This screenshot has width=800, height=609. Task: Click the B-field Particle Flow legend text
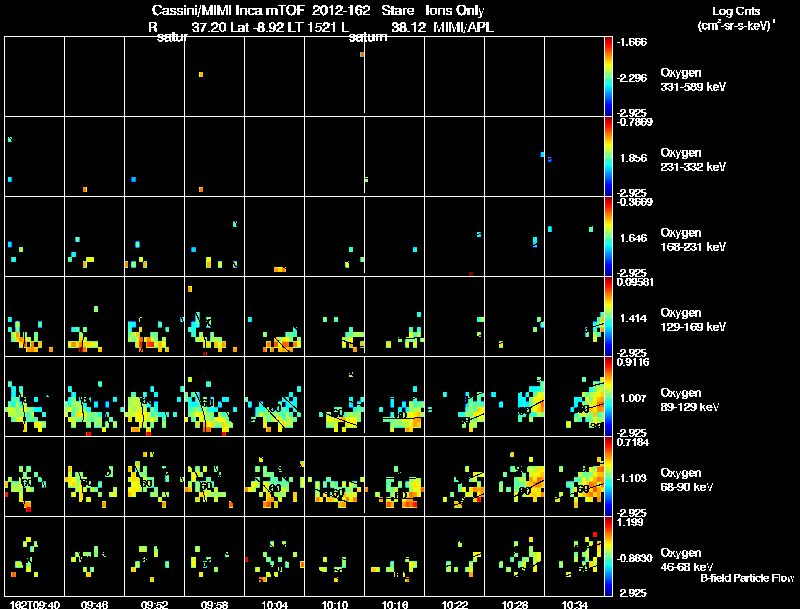point(747,578)
